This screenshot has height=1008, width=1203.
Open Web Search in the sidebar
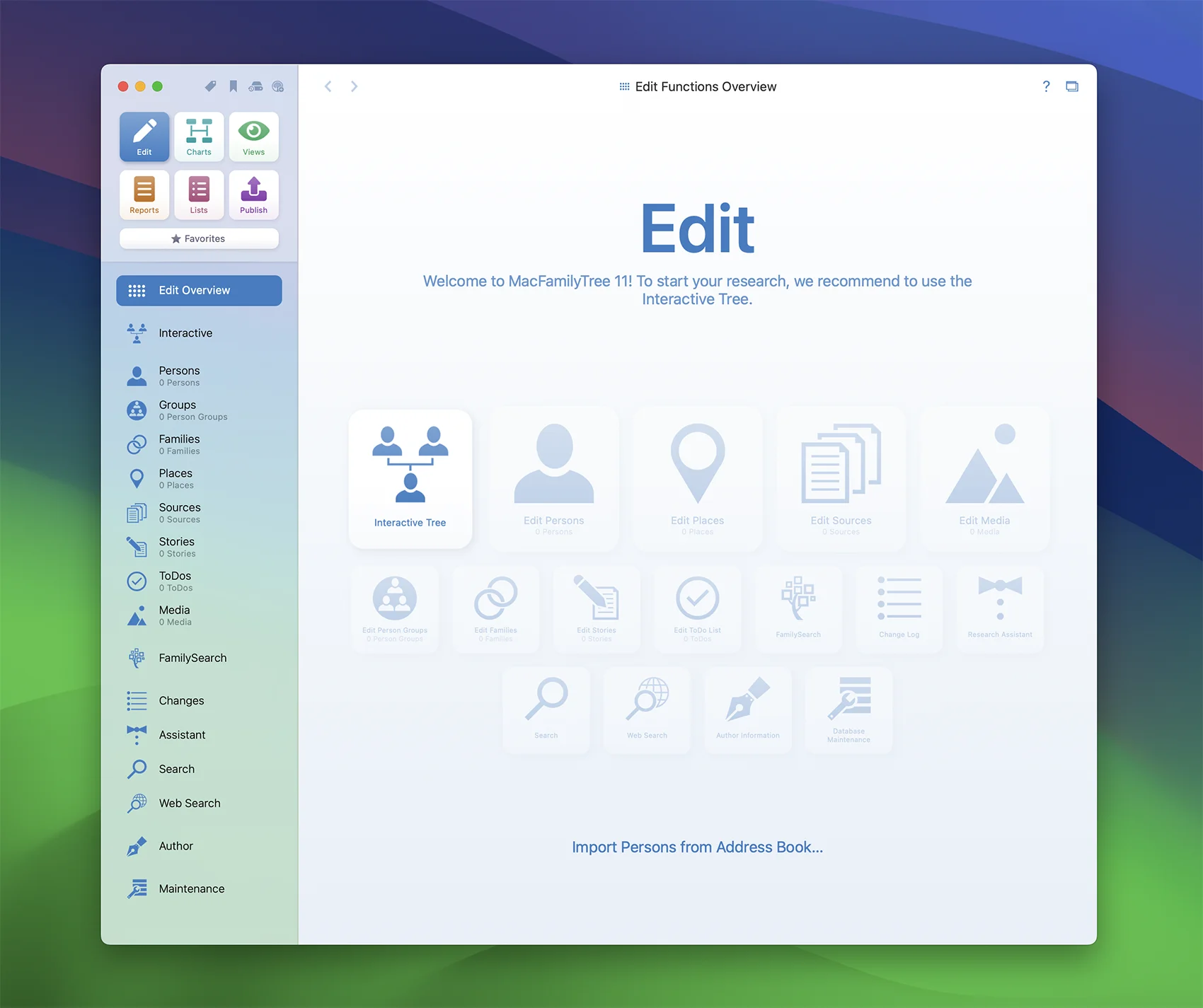[x=199, y=803]
